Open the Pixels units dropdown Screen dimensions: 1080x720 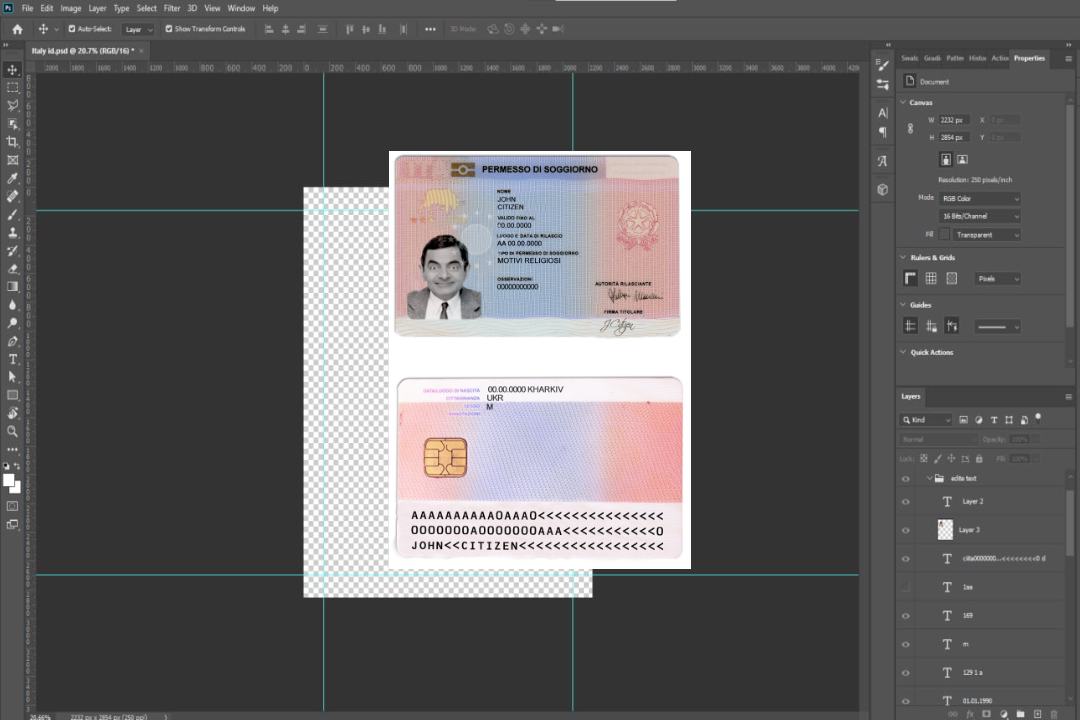click(998, 278)
